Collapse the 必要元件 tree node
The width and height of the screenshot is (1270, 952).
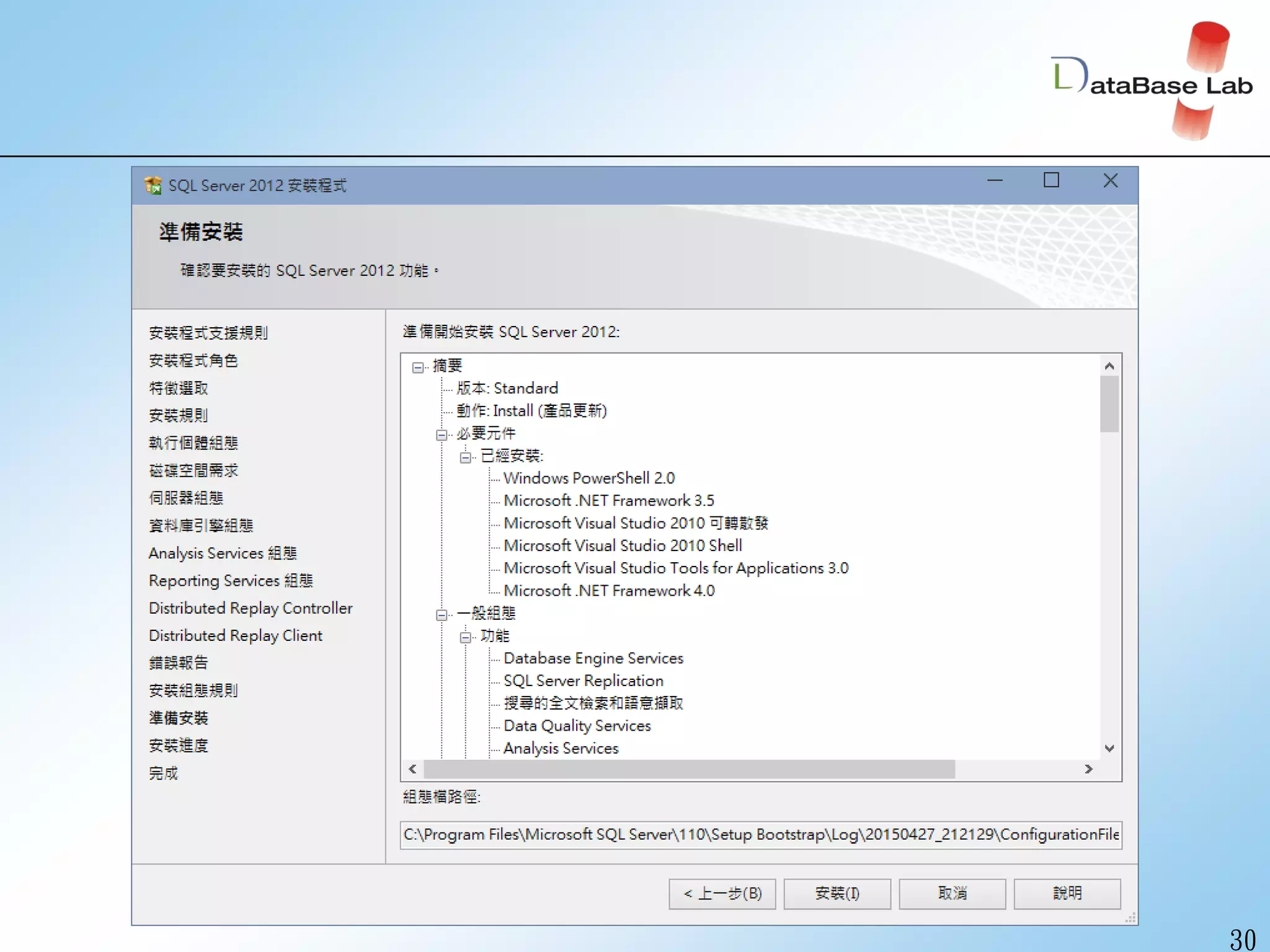[x=442, y=434]
